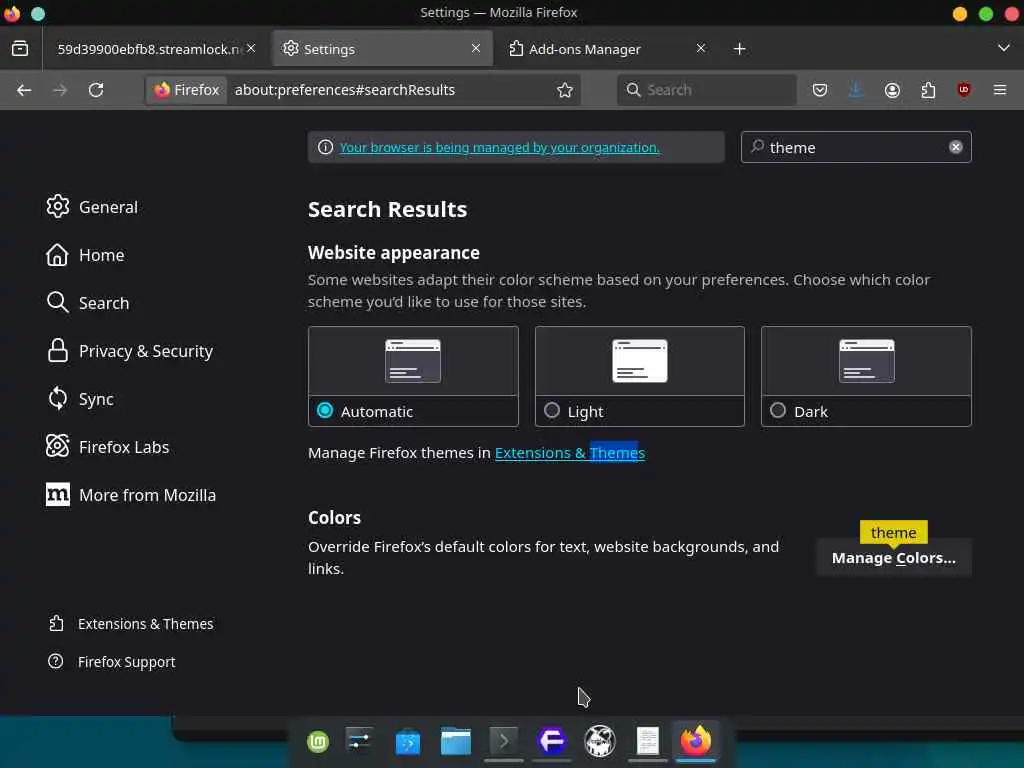
Task: Open the Linux Mint menu in dock
Action: [318, 741]
